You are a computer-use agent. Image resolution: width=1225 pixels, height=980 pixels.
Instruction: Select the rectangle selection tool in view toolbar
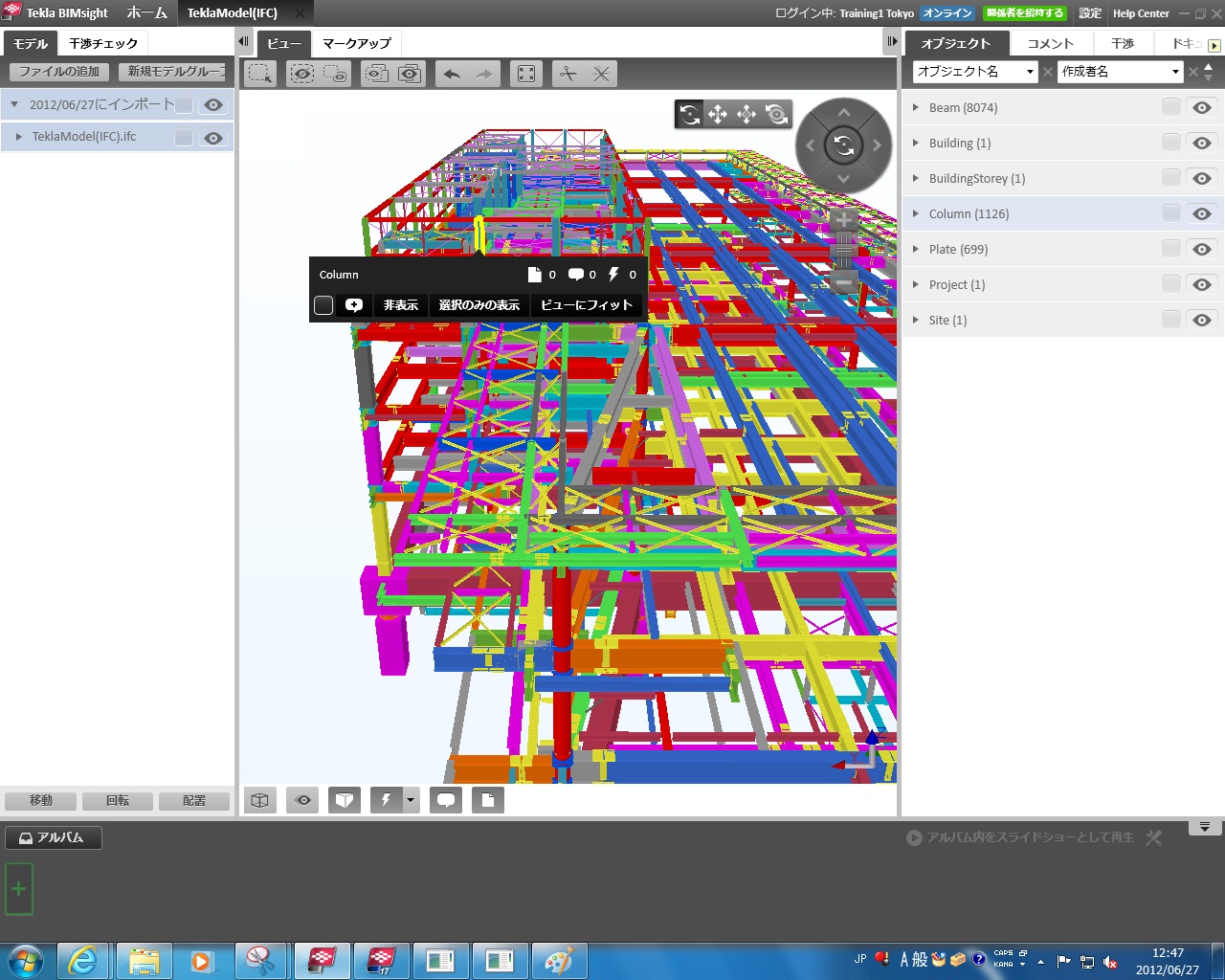coord(259,73)
